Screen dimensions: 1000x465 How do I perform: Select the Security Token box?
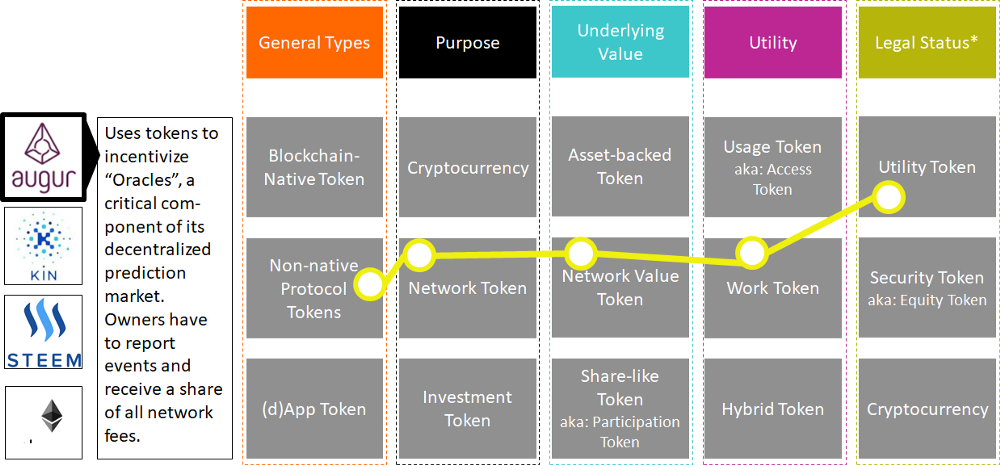click(x=926, y=288)
